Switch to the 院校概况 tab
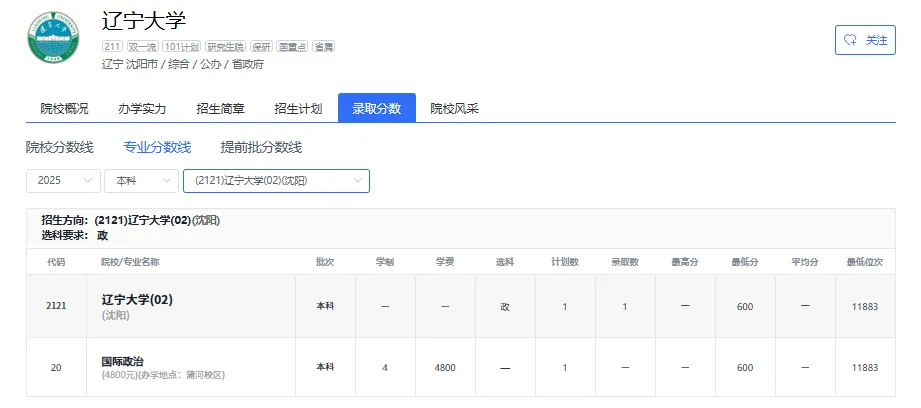Viewport: 921px width, 408px height. point(64,109)
